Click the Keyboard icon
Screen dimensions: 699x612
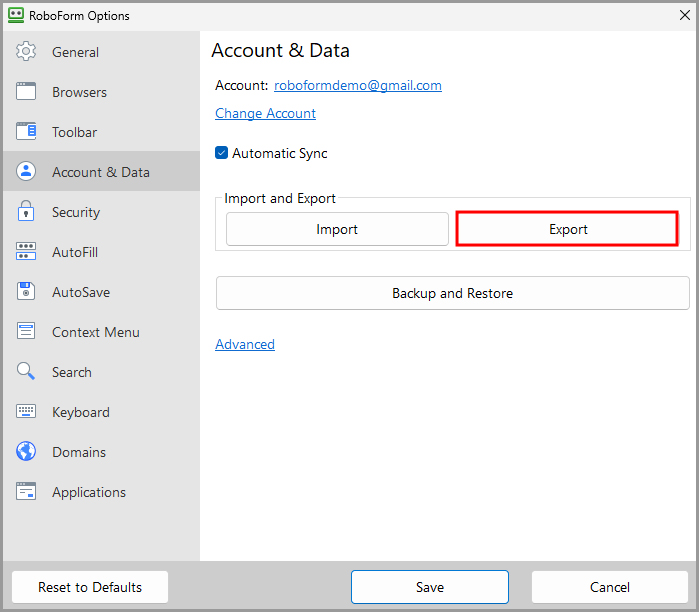[x=26, y=411]
